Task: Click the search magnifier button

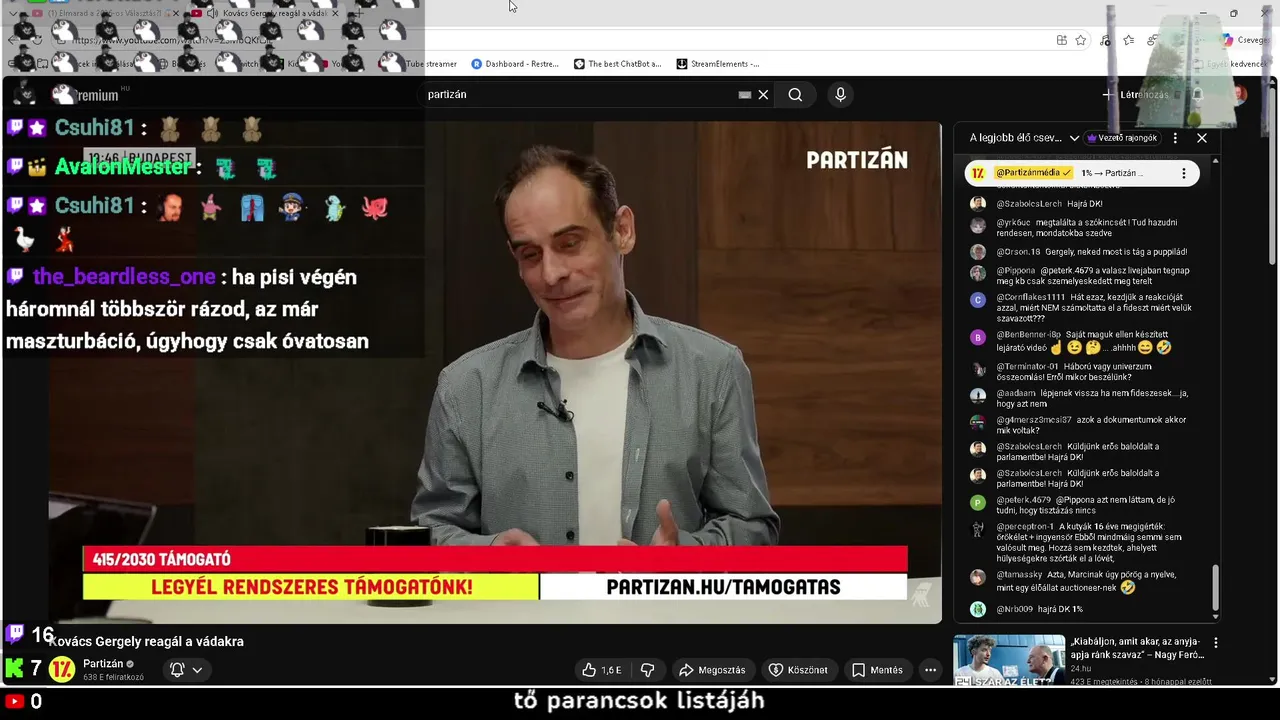Action: point(795,95)
